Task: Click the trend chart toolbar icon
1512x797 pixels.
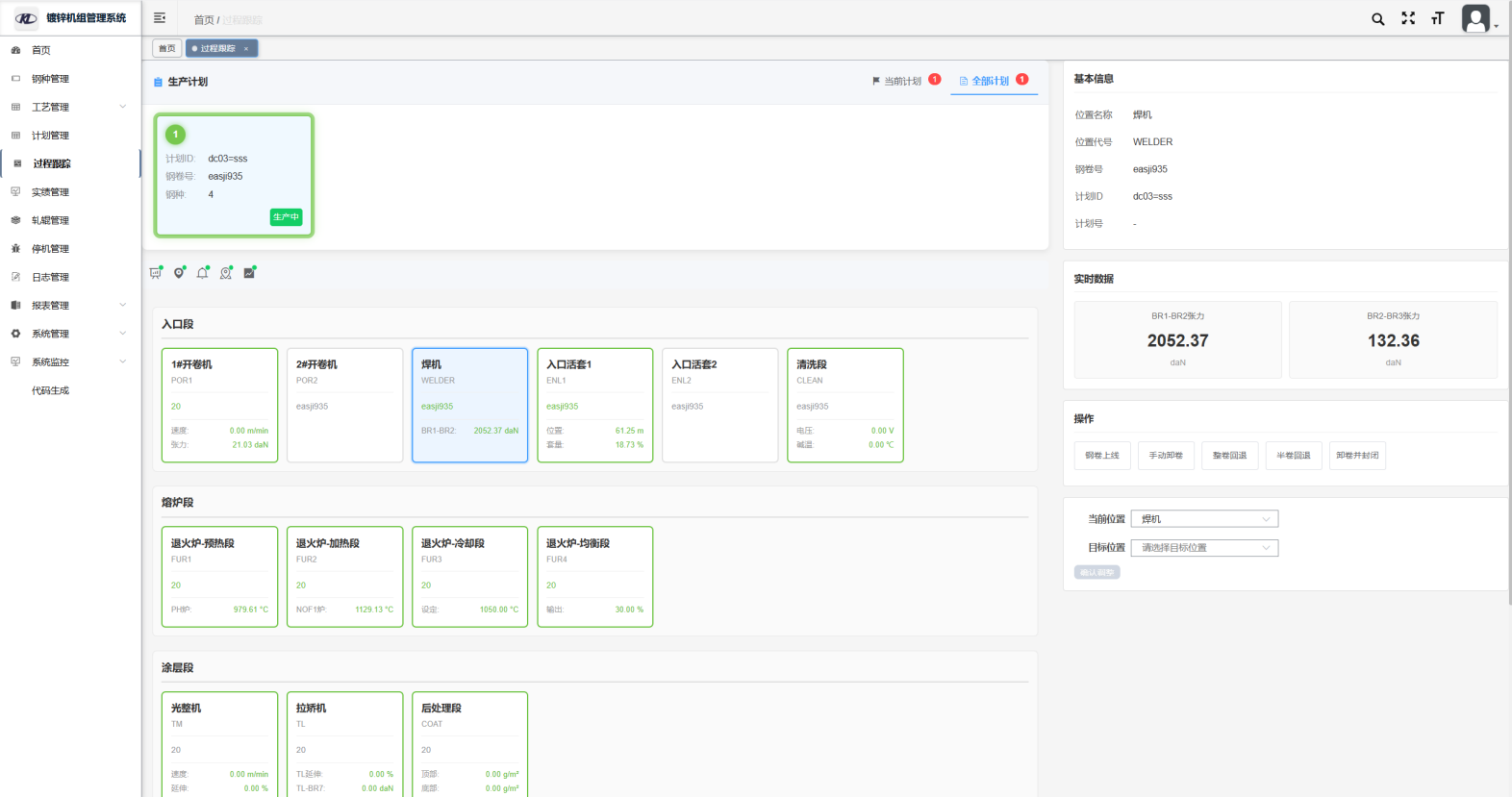Action: (249, 273)
